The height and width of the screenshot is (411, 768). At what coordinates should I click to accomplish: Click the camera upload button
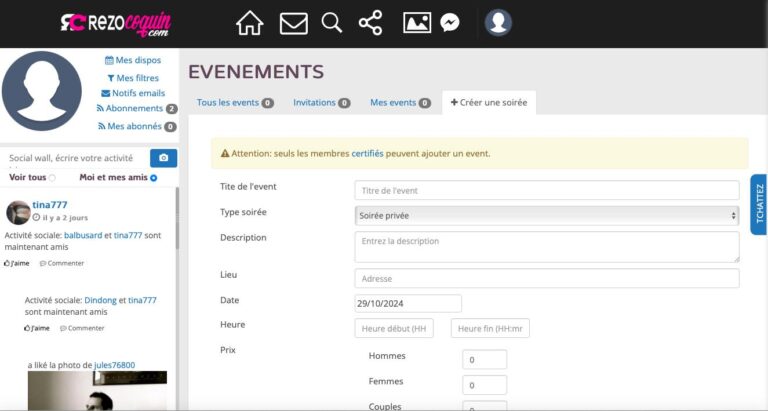click(x=164, y=158)
